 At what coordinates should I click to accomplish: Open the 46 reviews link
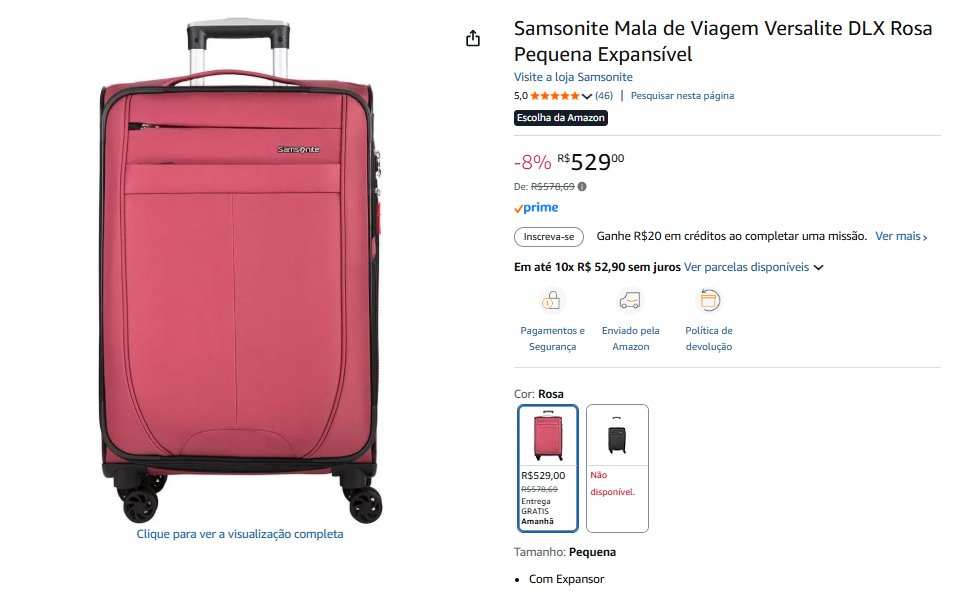coord(604,96)
